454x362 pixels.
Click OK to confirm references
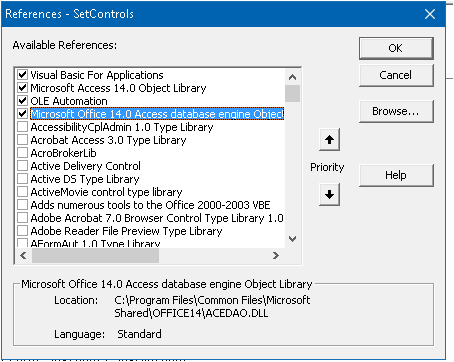point(396,48)
